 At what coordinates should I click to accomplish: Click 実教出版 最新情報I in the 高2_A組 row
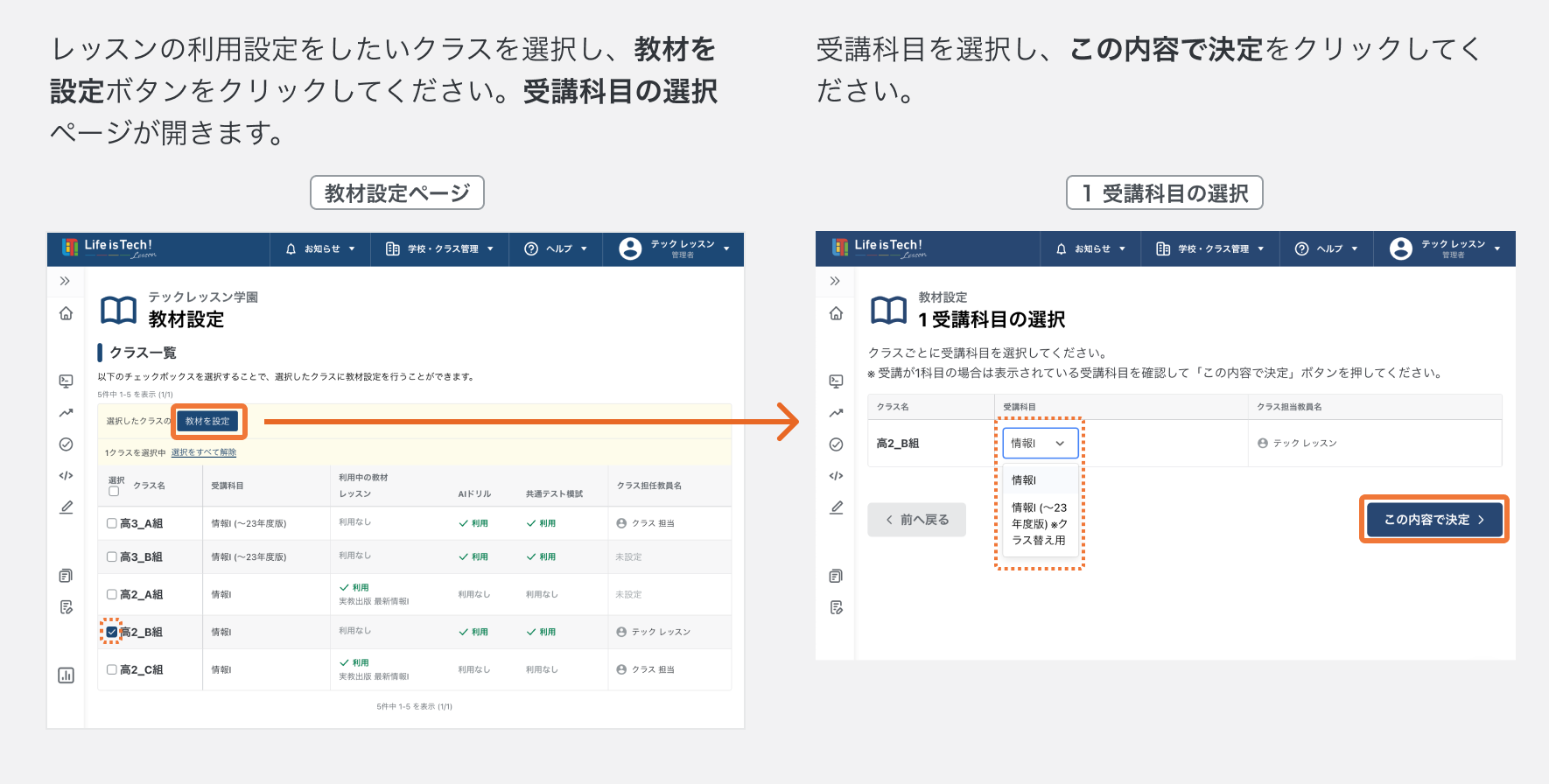374,601
